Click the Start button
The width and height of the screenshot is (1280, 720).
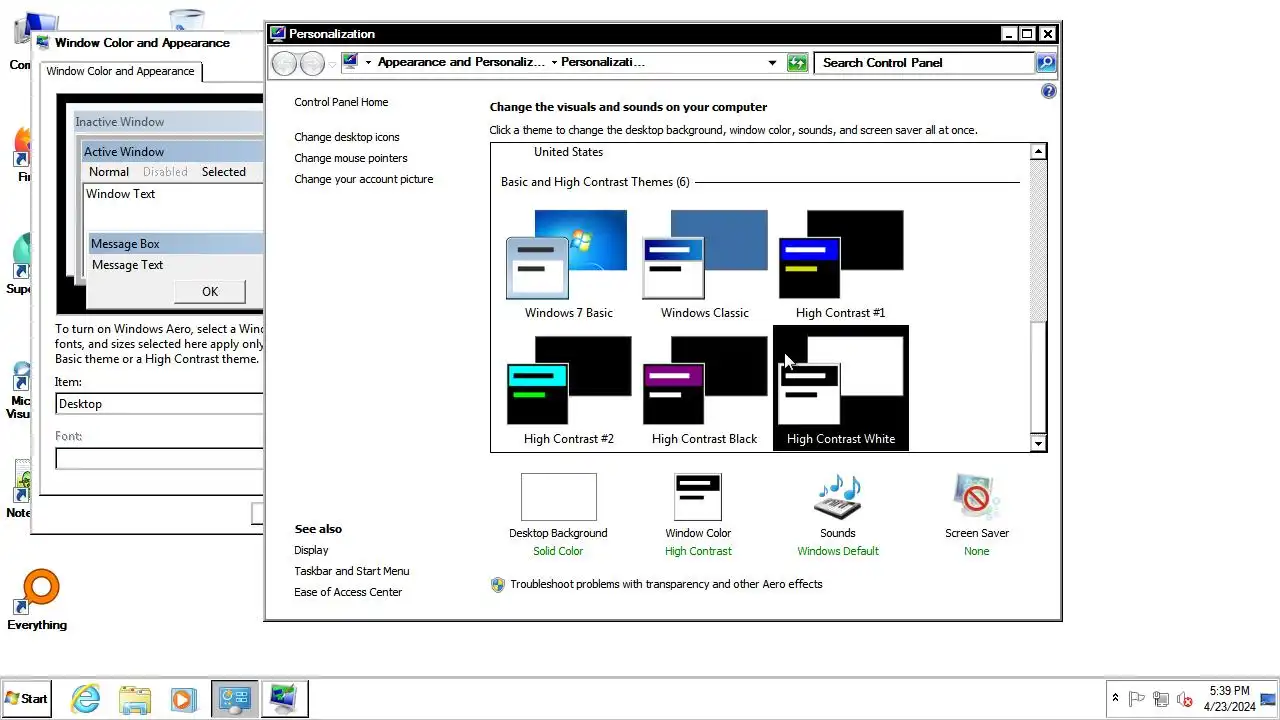pos(27,699)
